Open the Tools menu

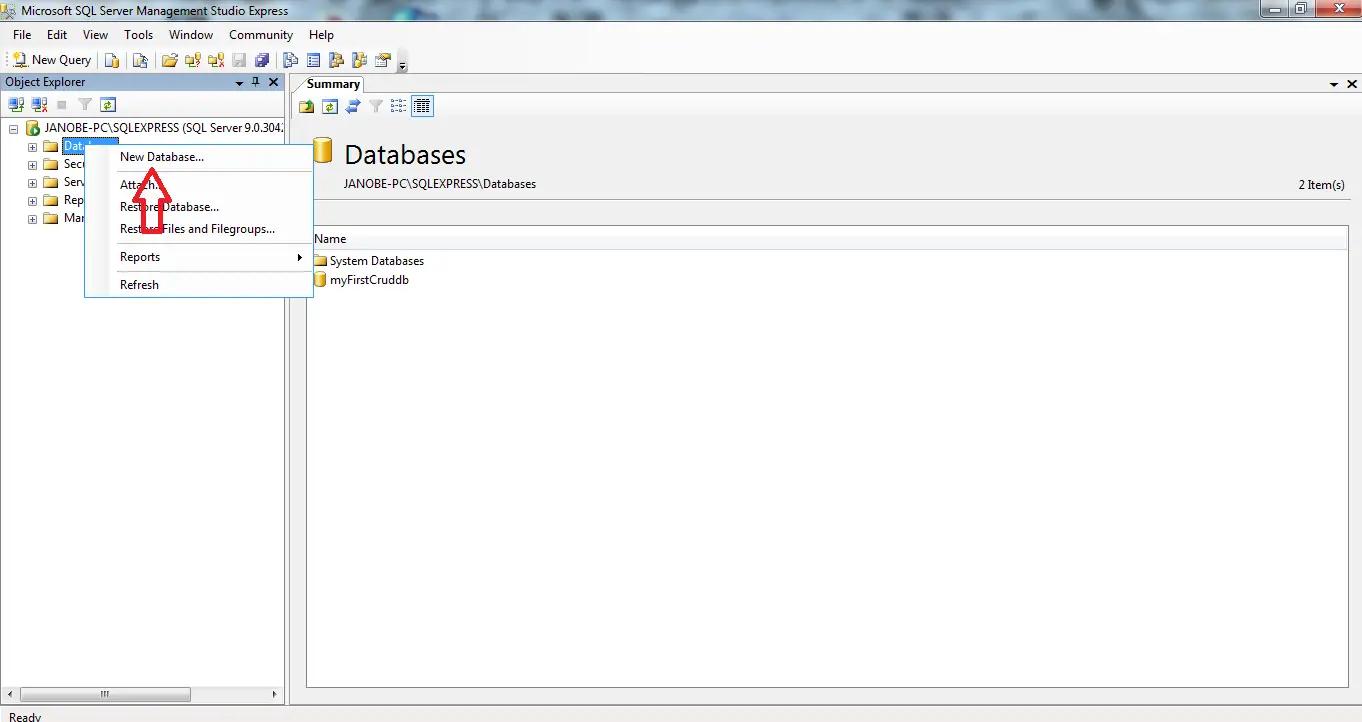pos(139,35)
